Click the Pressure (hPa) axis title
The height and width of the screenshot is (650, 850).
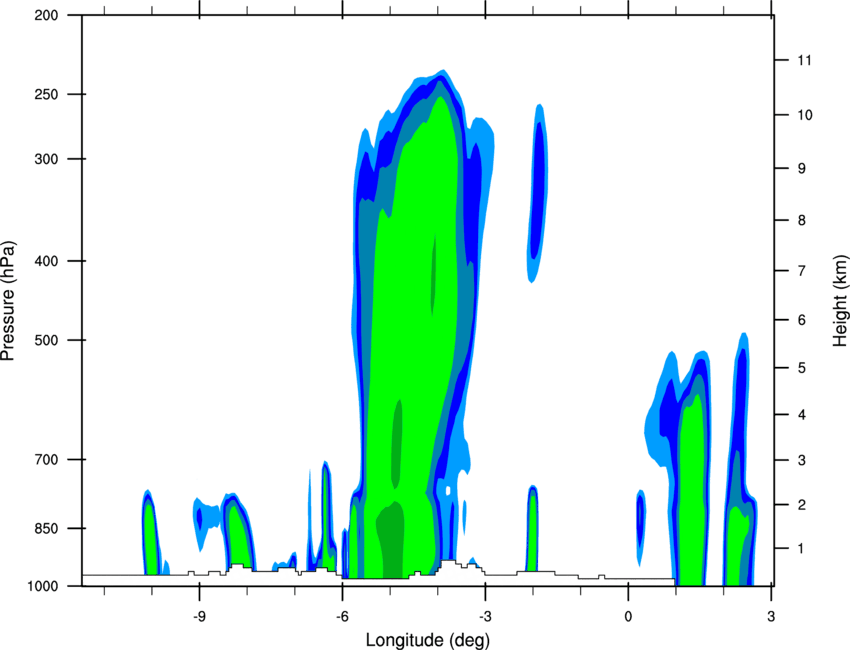pyautogui.click(x=8, y=300)
